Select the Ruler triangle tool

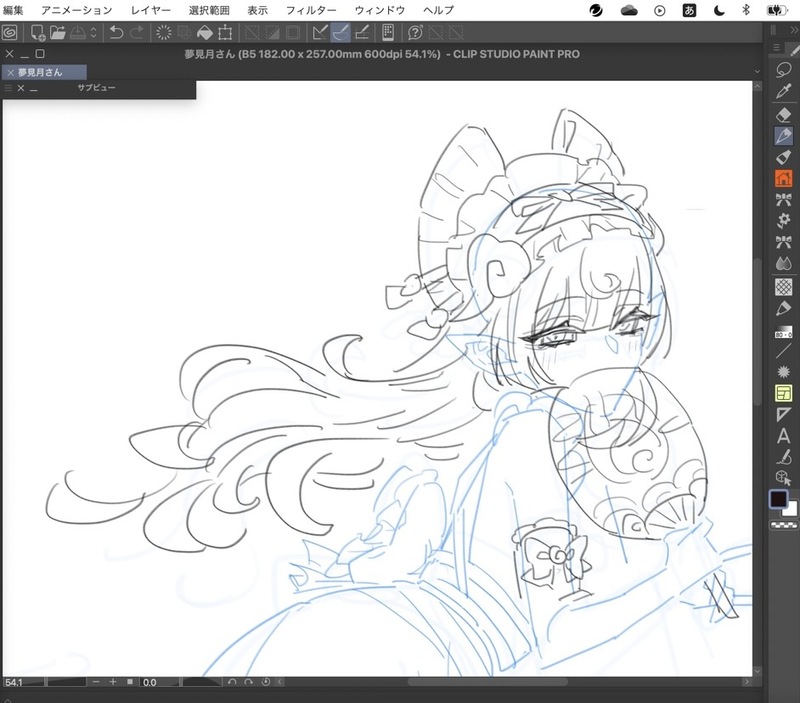[783, 415]
